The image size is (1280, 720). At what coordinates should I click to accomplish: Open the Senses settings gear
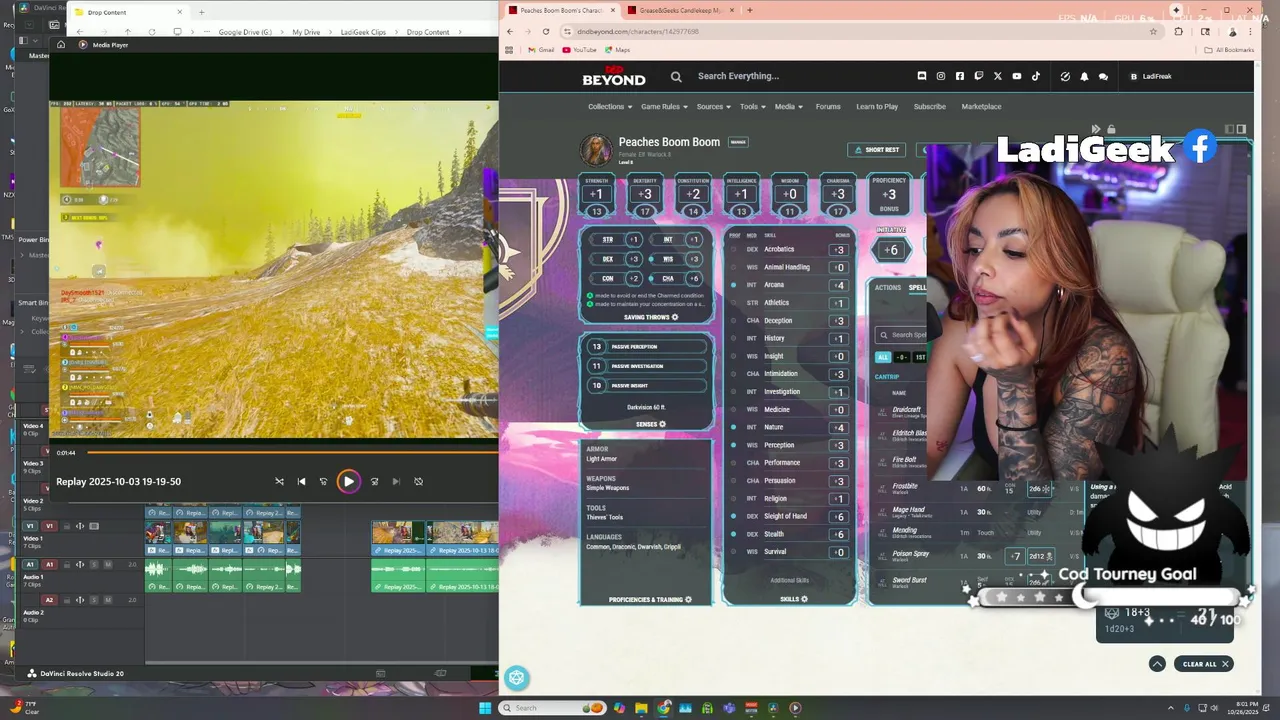662,424
